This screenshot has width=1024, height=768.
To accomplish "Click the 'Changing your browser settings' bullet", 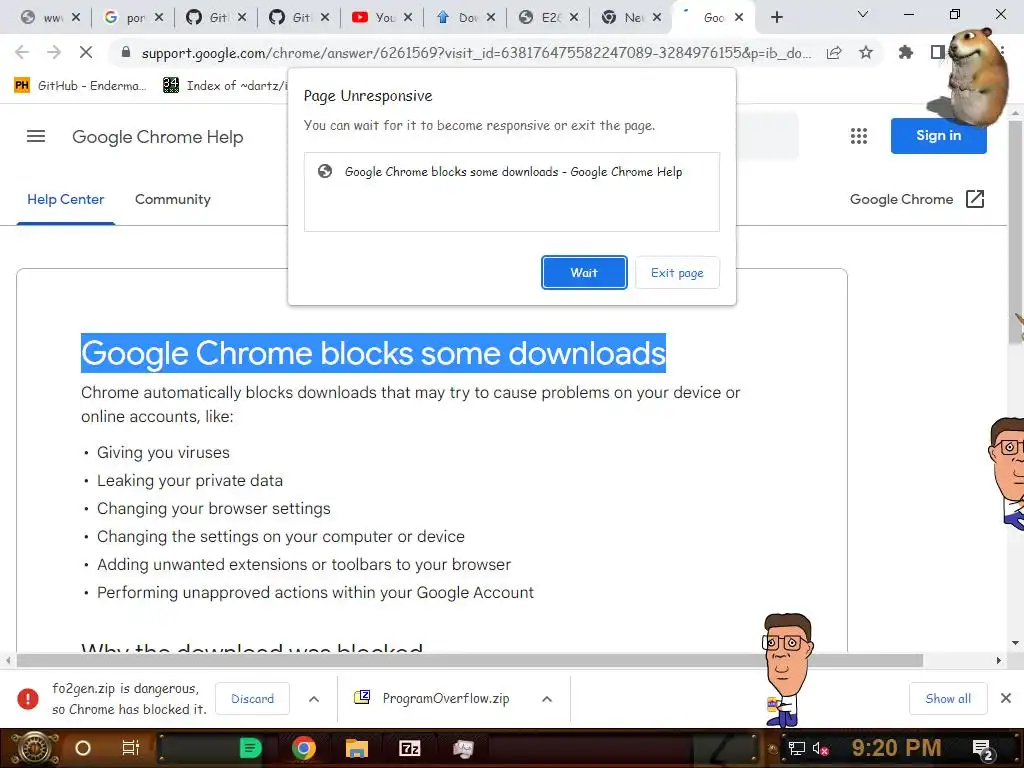I will click(214, 509).
